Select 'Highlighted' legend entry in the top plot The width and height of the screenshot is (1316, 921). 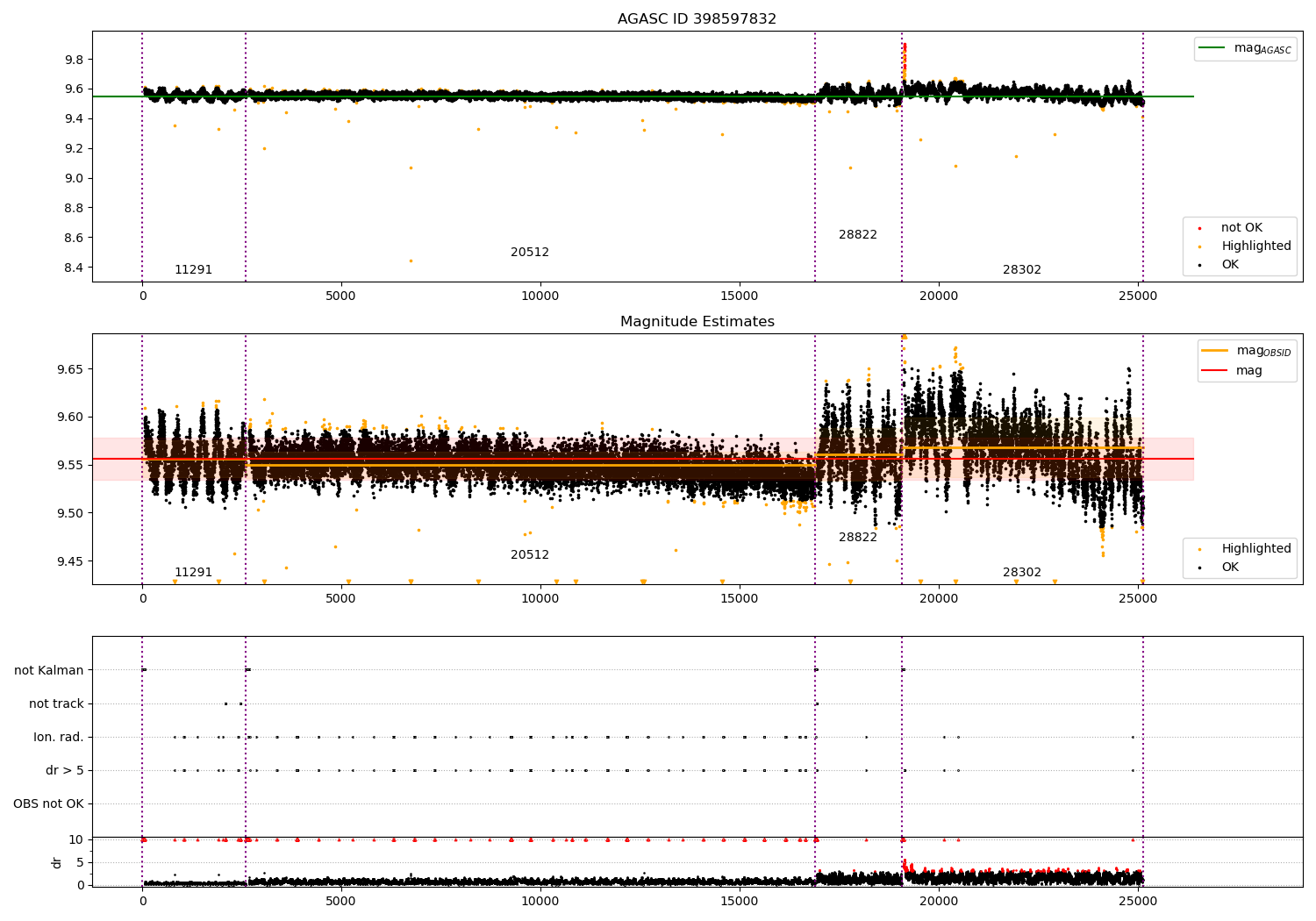[1256, 246]
